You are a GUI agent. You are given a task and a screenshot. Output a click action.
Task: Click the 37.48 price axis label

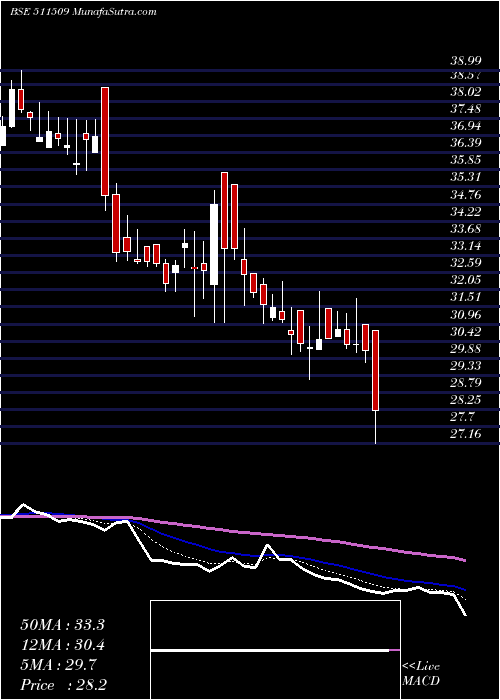click(466, 109)
